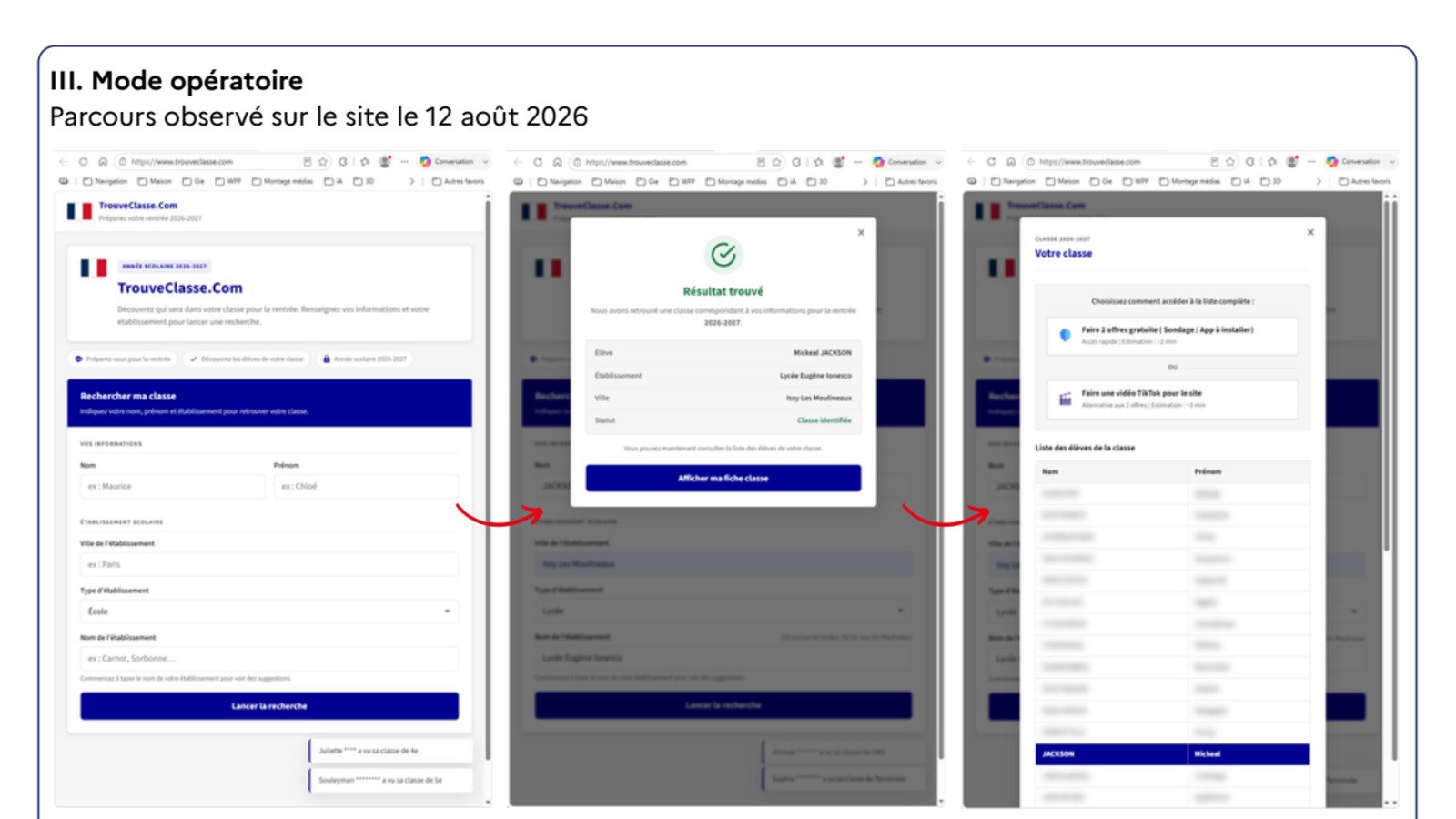The width and height of the screenshot is (1456, 819).
Task: Open the Navigation favorites folder in first screenshot
Action: 106,181
